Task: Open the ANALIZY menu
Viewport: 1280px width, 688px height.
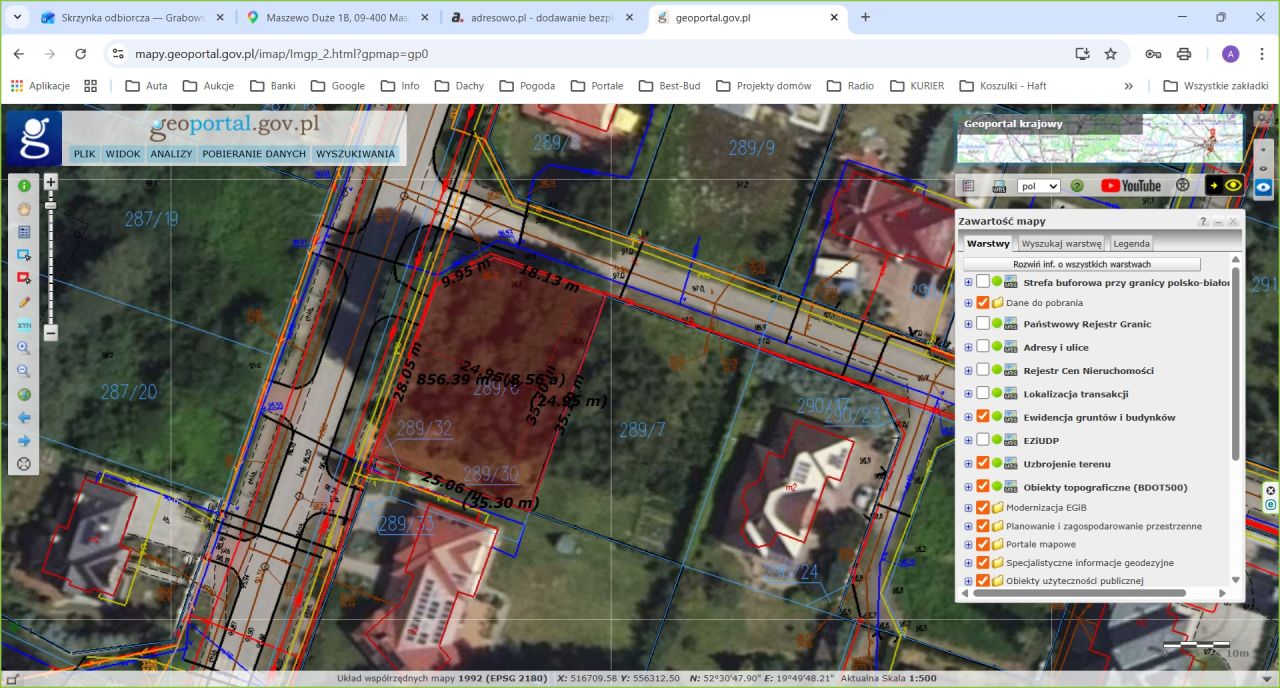Action: 171,154
